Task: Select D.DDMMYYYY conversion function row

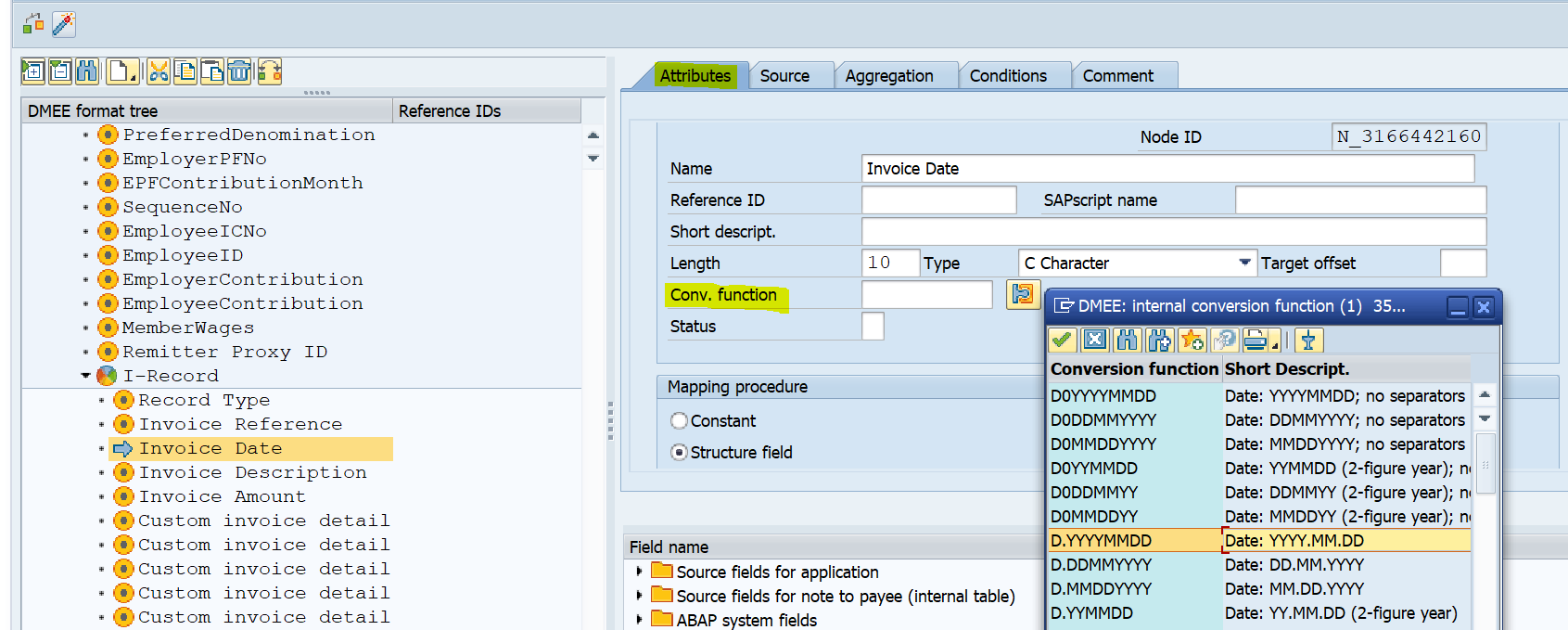Action: (1101, 564)
